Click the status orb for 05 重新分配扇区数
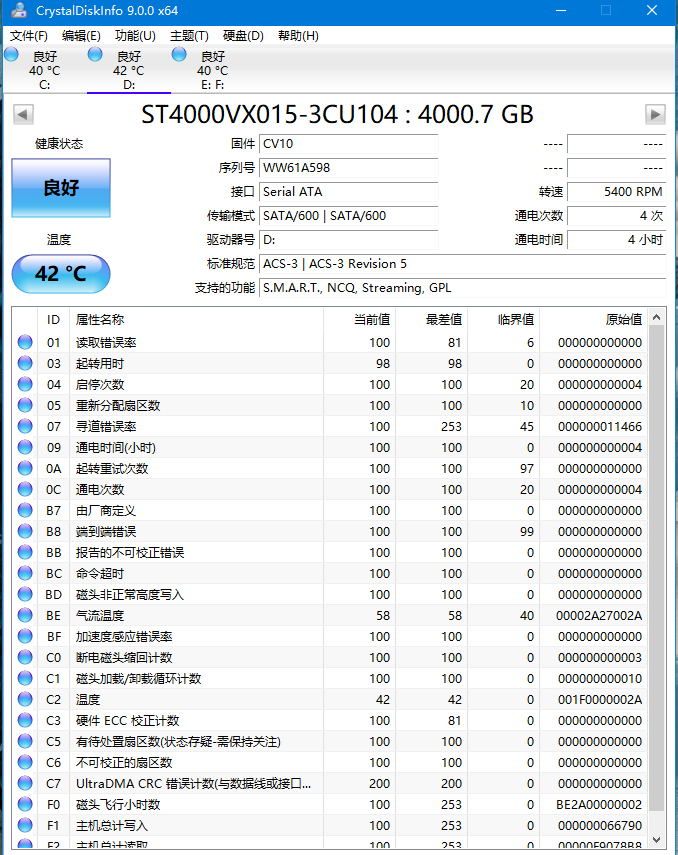Viewport: 678px width, 855px height. [25, 405]
